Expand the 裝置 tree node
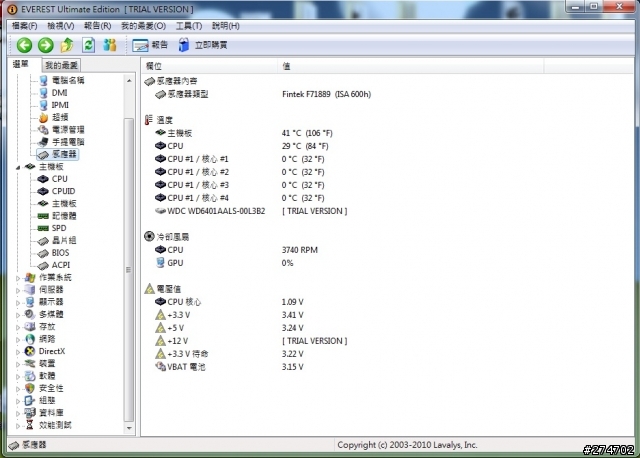This screenshot has height=458, width=640. tap(18, 364)
